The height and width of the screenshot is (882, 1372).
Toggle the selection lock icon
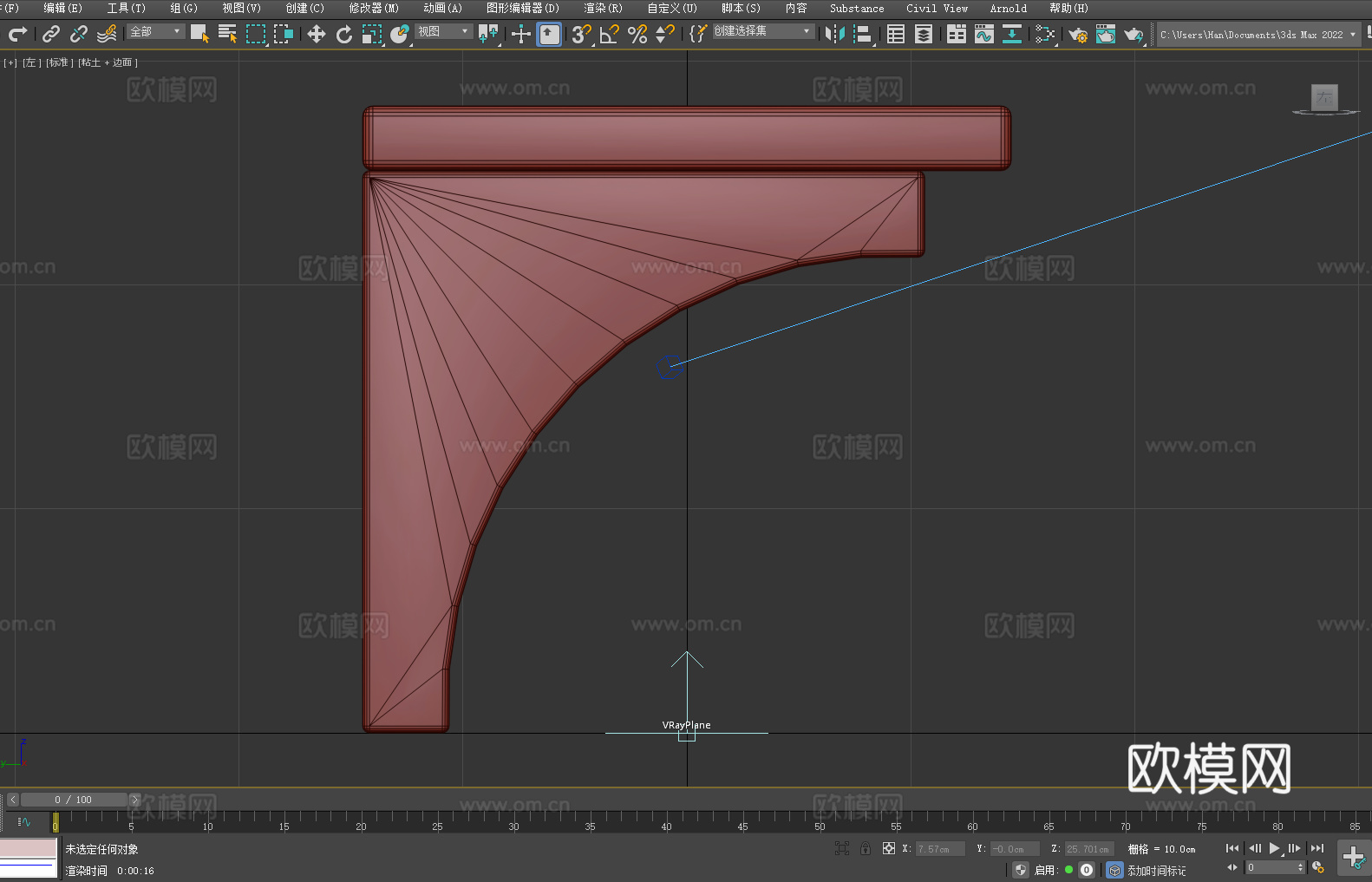tap(866, 848)
